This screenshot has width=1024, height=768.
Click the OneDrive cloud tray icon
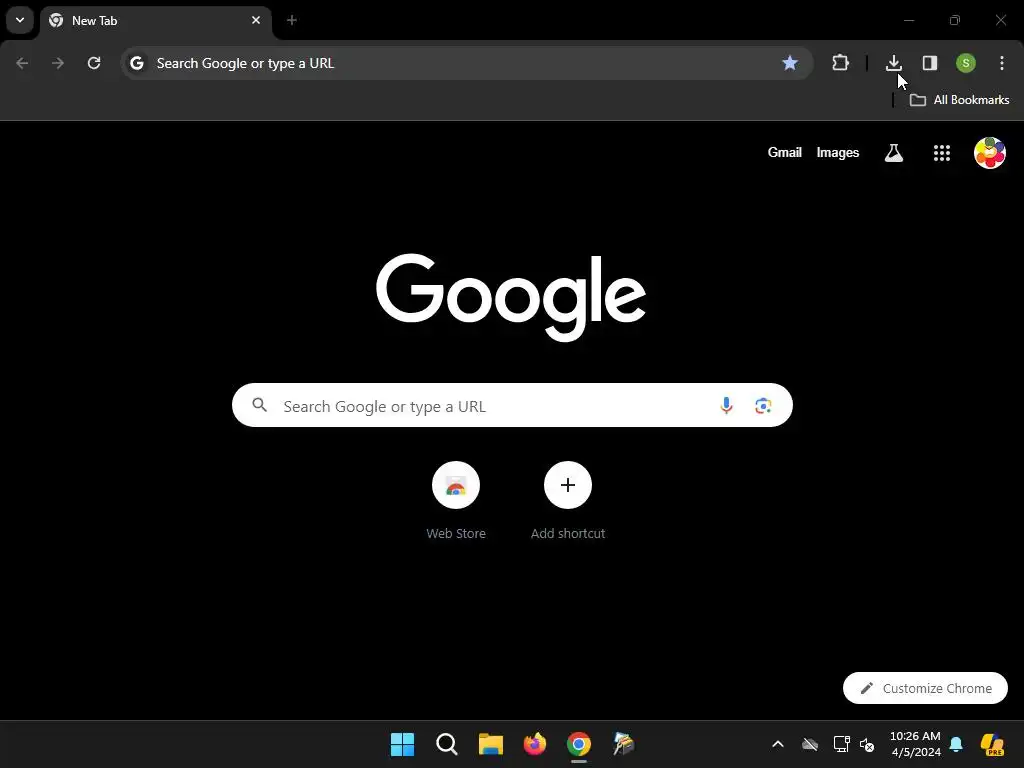[810, 744]
